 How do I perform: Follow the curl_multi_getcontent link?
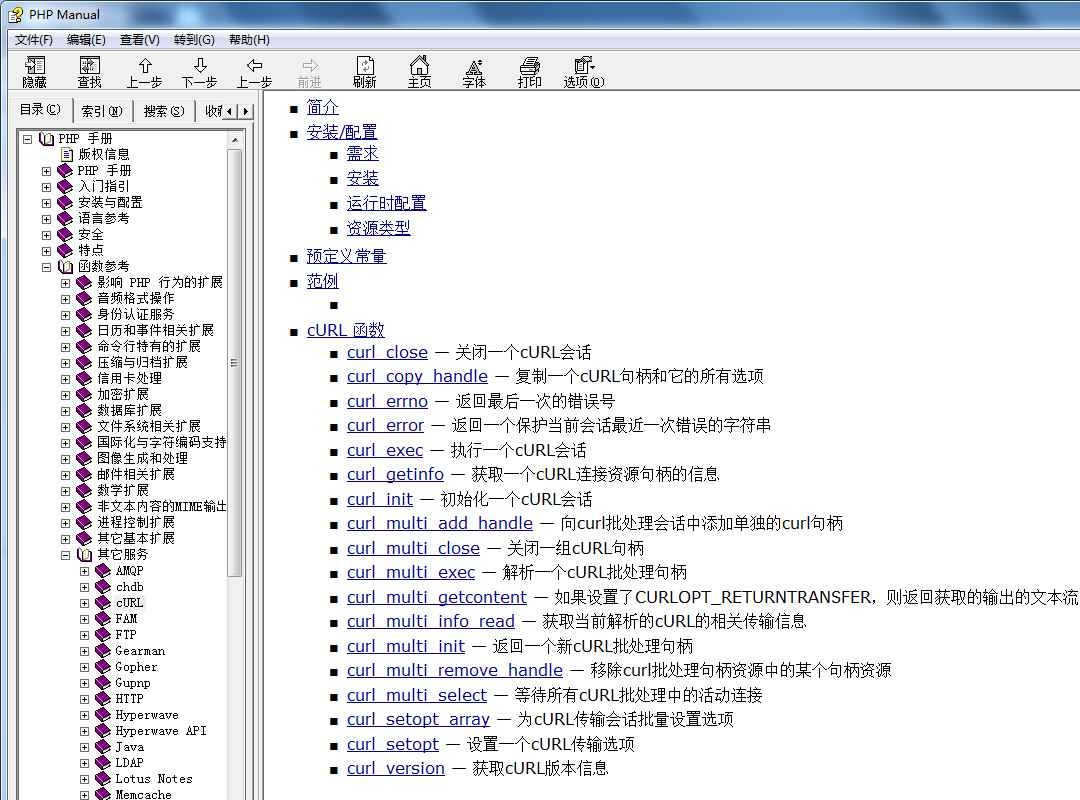point(437,597)
